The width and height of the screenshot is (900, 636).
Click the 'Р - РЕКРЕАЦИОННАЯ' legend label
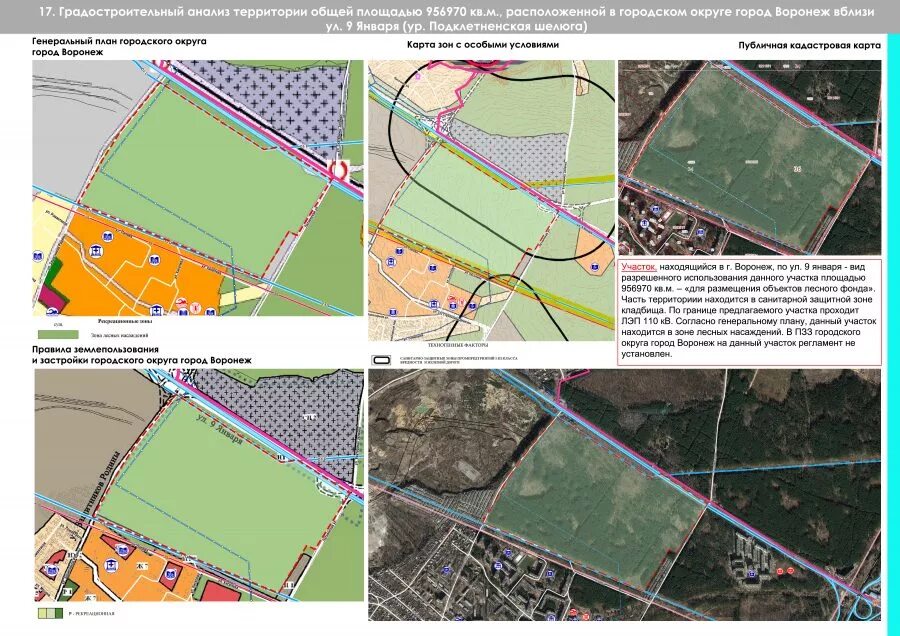point(91,614)
